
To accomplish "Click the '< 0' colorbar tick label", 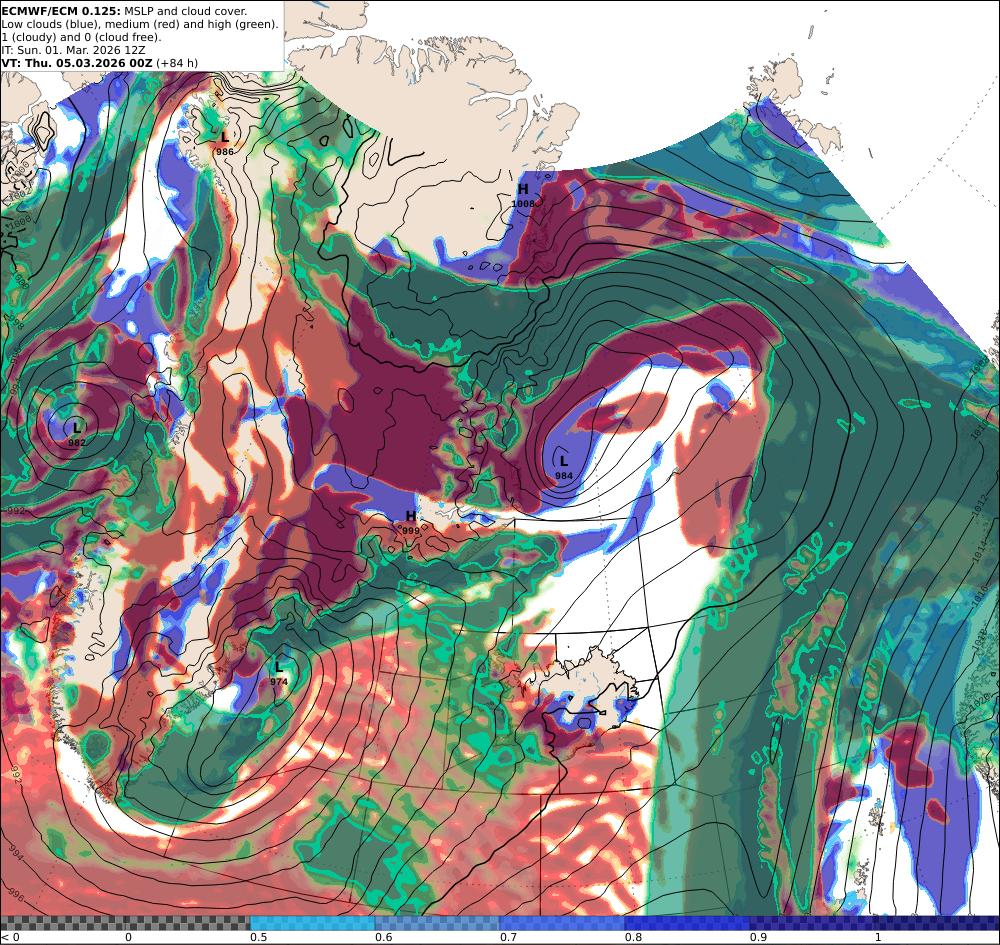I will coord(10,937).
